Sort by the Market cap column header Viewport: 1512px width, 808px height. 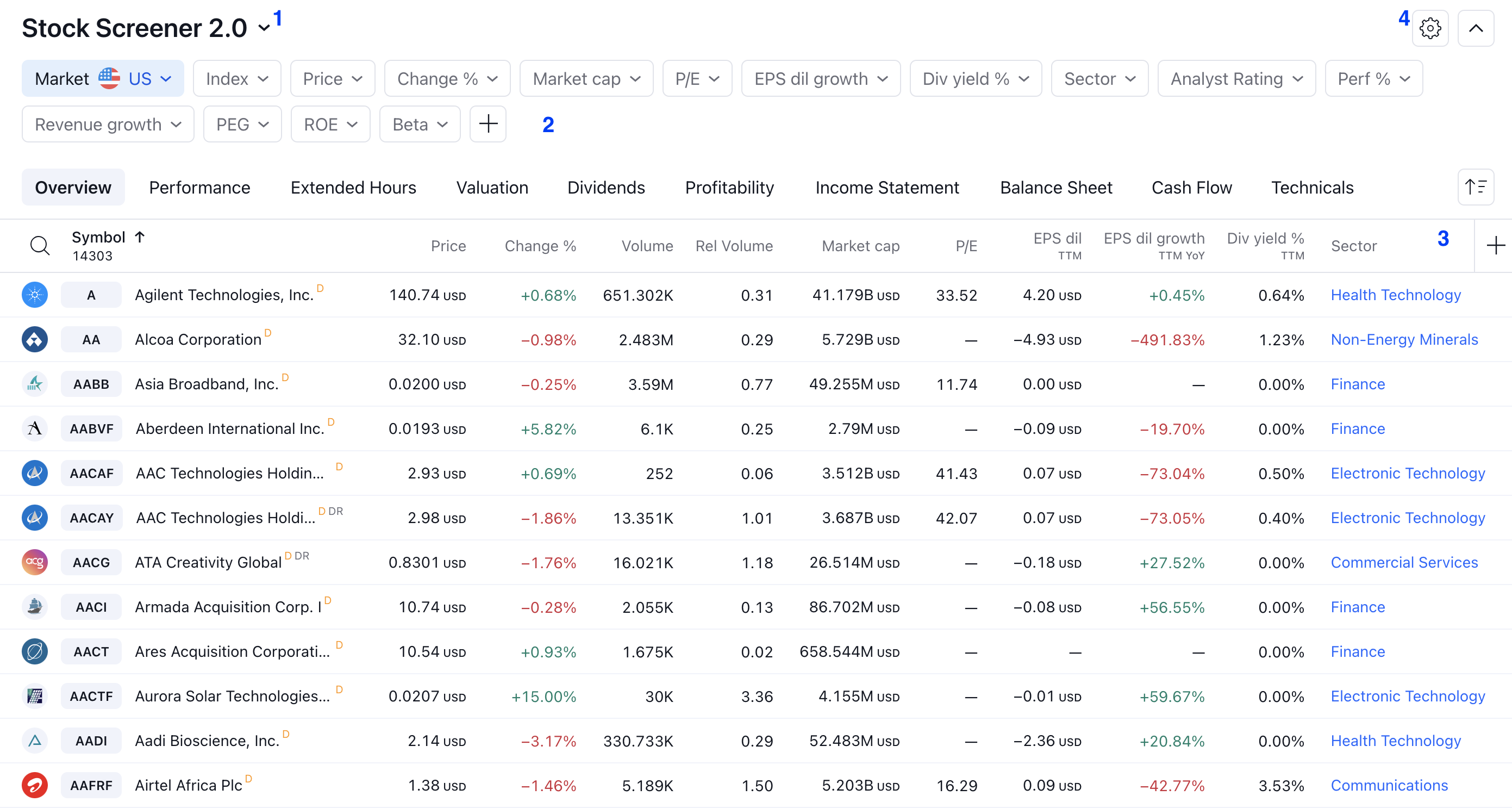[x=860, y=245]
